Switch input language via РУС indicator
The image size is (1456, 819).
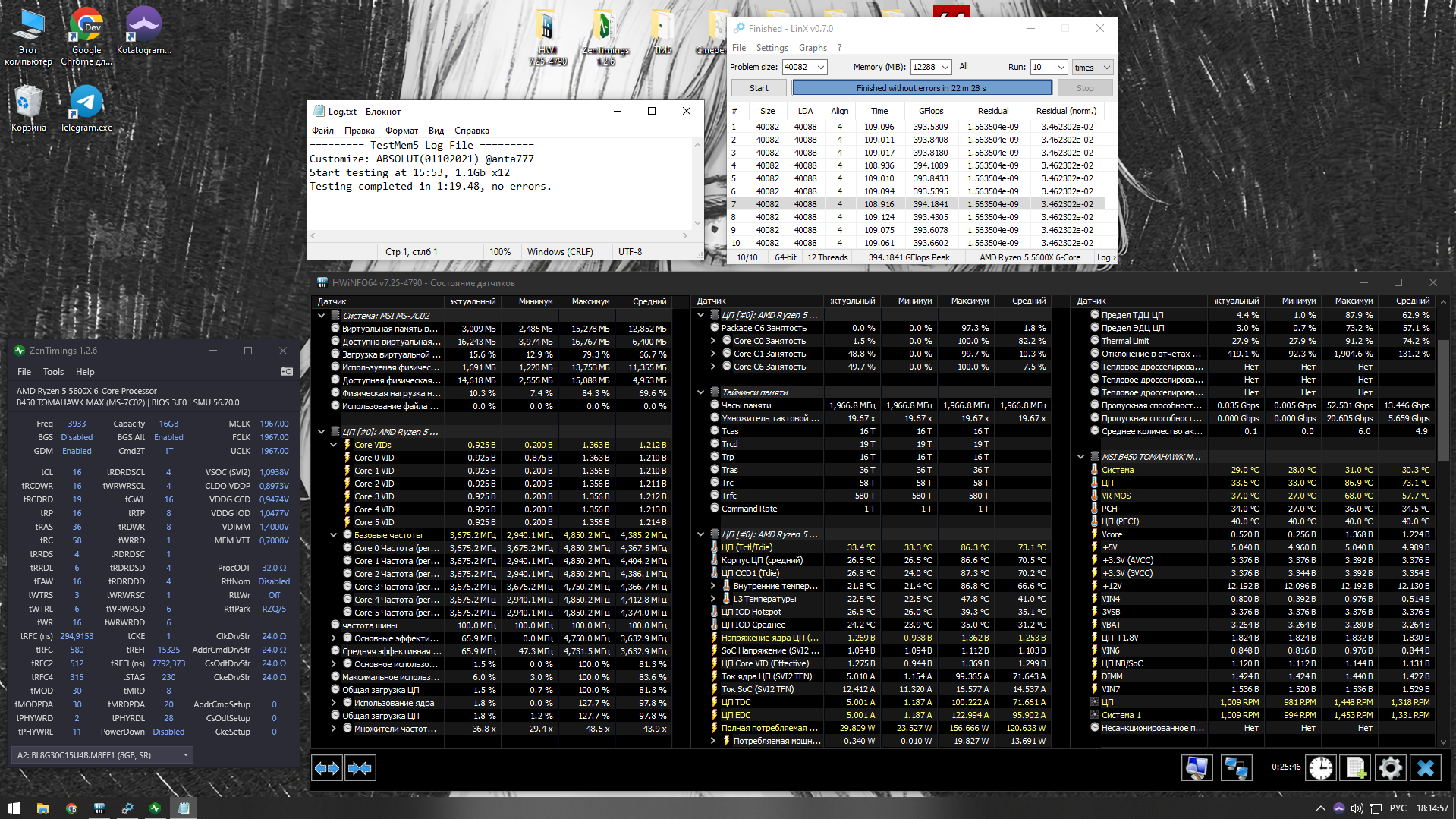(1398, 808)
